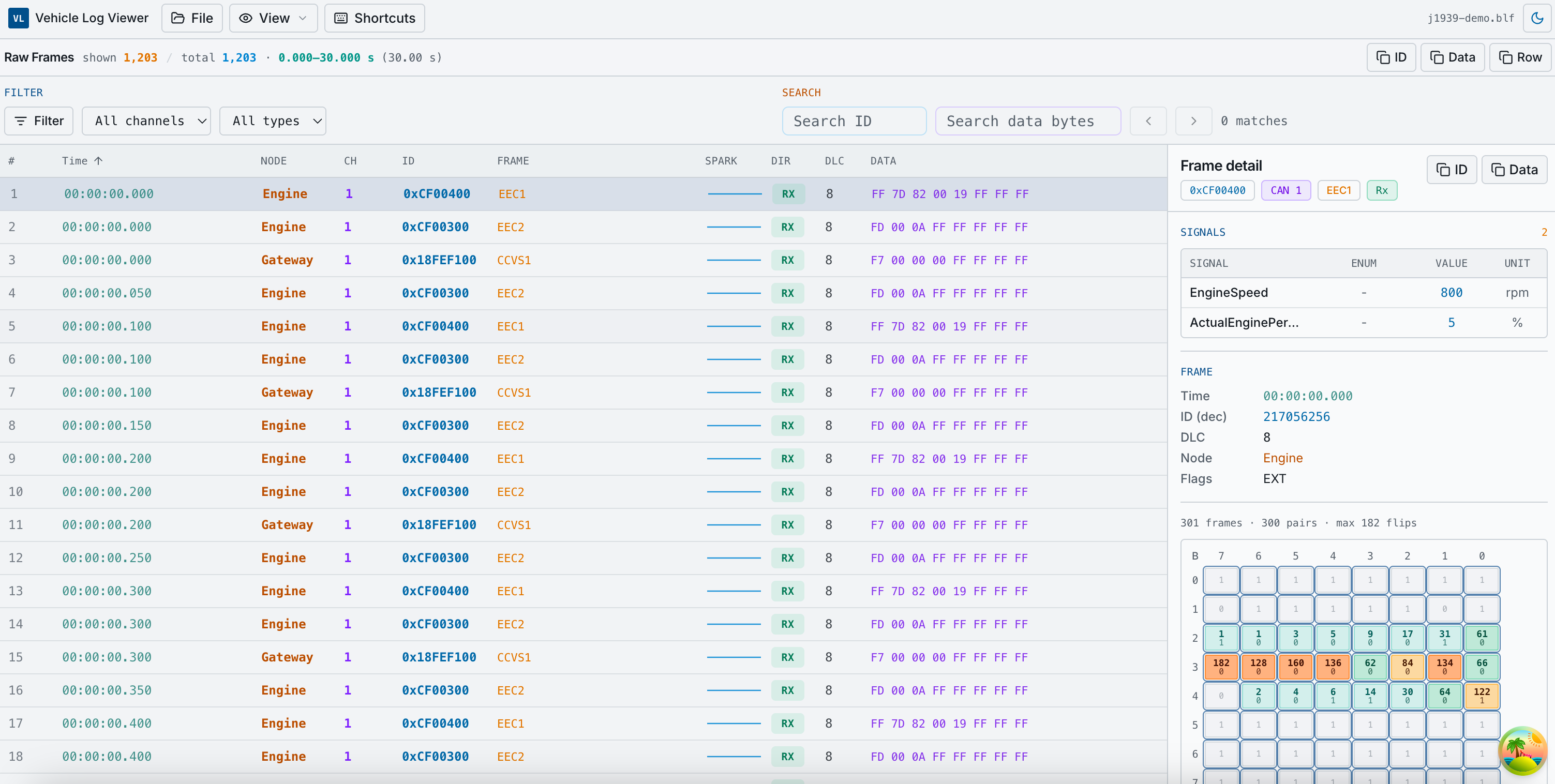The height and width of the screenshot is (784, 1555).
Task: Click bit cell showing 122 flips
Action: (1482, 695)
